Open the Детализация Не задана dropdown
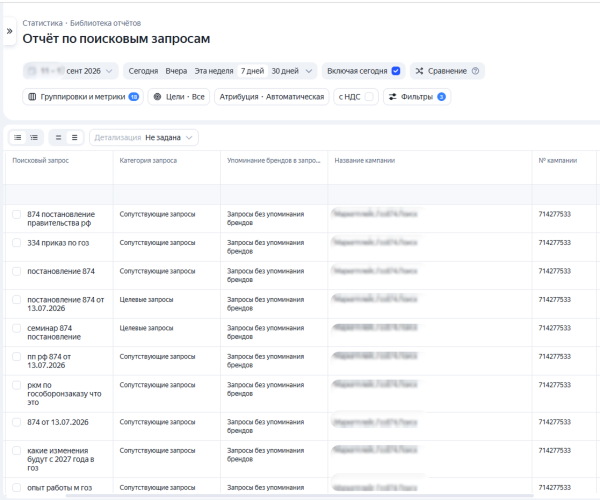The image size is (600, 500). pyautogui.click(x=144, y=137)
